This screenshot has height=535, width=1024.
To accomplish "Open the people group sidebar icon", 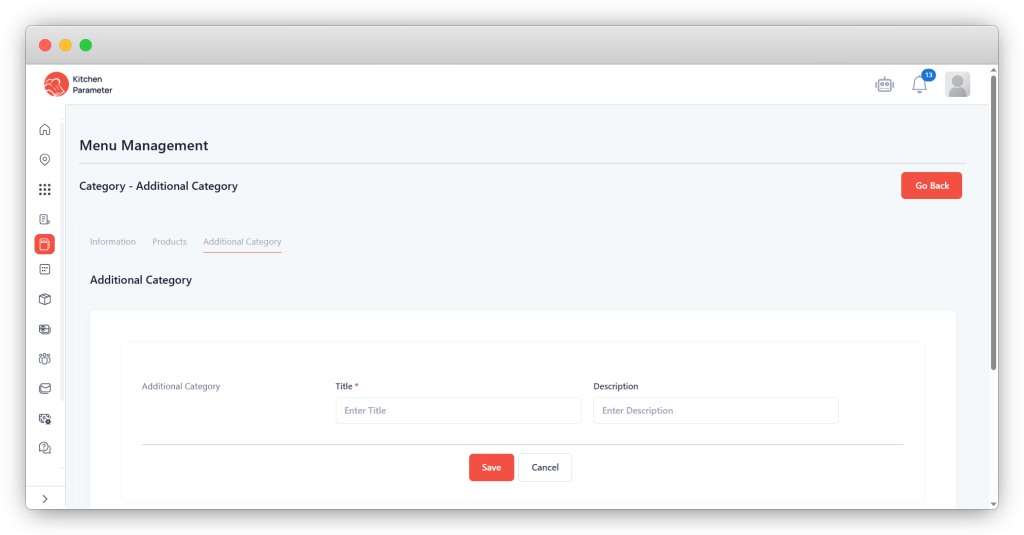I will (x=44, y=358).
